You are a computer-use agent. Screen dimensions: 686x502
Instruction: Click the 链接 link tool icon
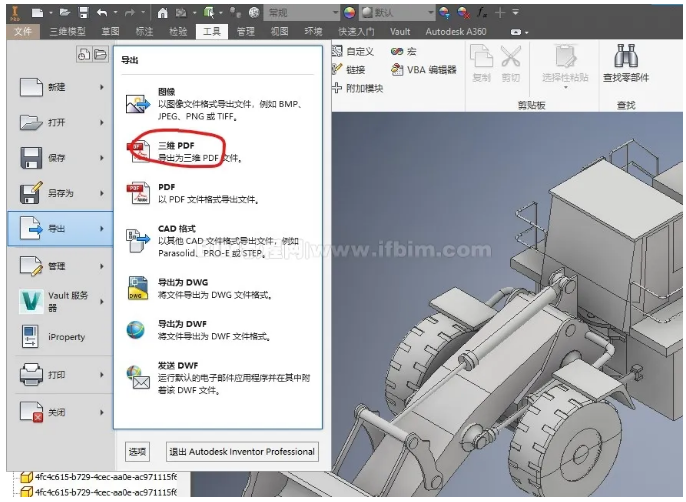tap(337, 69)
